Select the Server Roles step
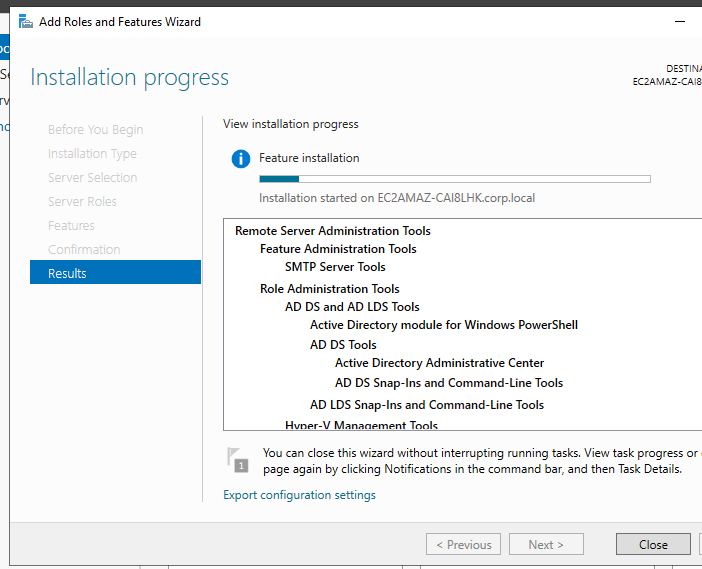Viewport: 702px width, 569px height. 82,201
